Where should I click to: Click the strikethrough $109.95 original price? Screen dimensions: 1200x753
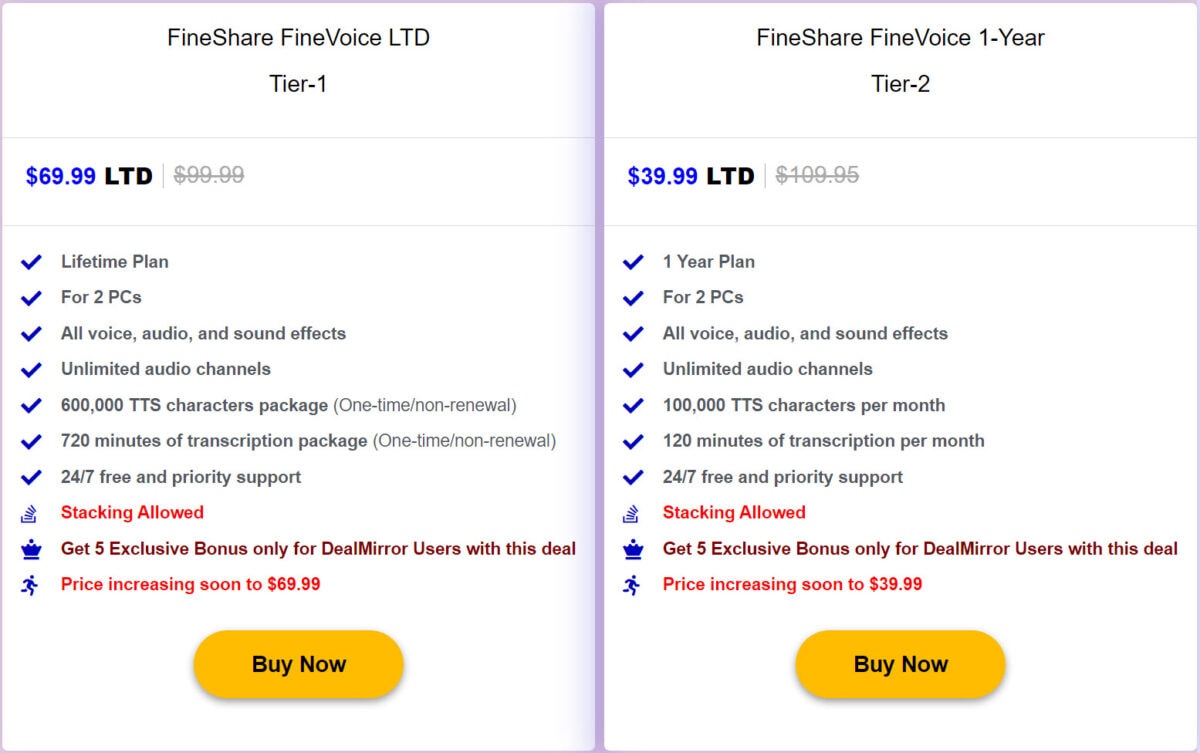click(x=816, y=175)
